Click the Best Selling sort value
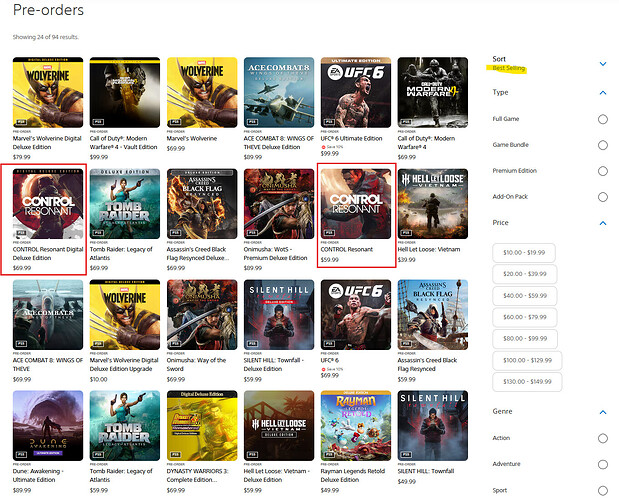Image resolution: width=619 pixels, height=500 pixels. coord(508,68)
